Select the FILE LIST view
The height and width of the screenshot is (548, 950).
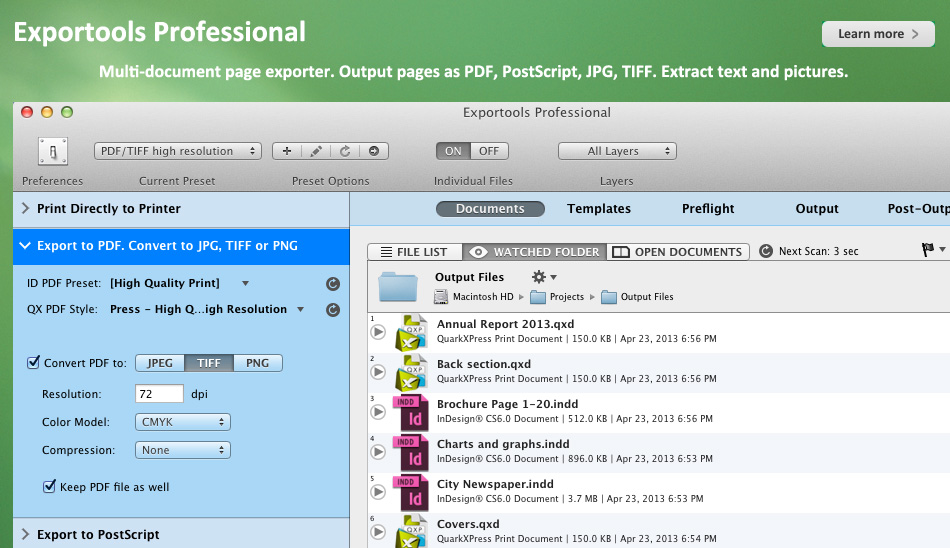pos(415,252)
